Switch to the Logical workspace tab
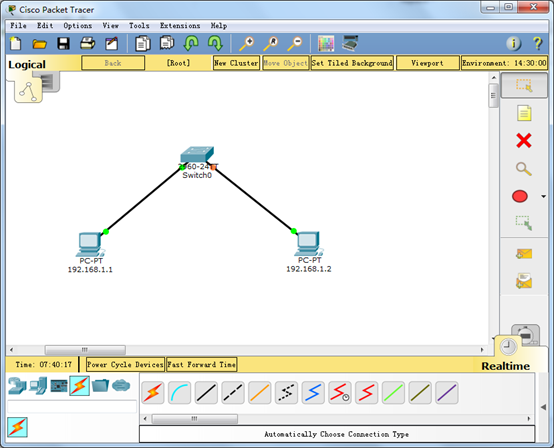 28,90
